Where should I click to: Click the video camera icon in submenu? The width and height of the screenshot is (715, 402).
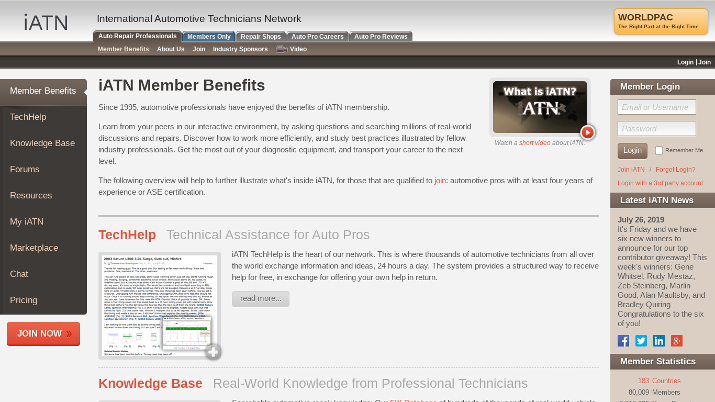pyautogui.click(x=281, y=49)
